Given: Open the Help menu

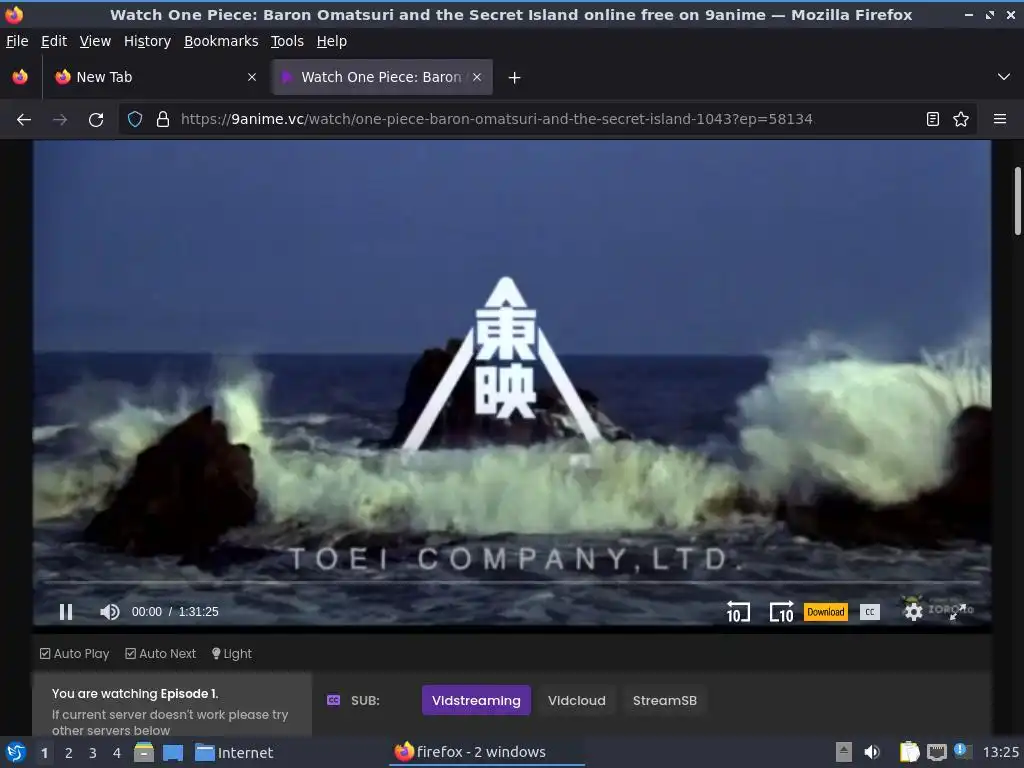Looking at the screenshot, I should pyautogui.click(x=332, y=41).
